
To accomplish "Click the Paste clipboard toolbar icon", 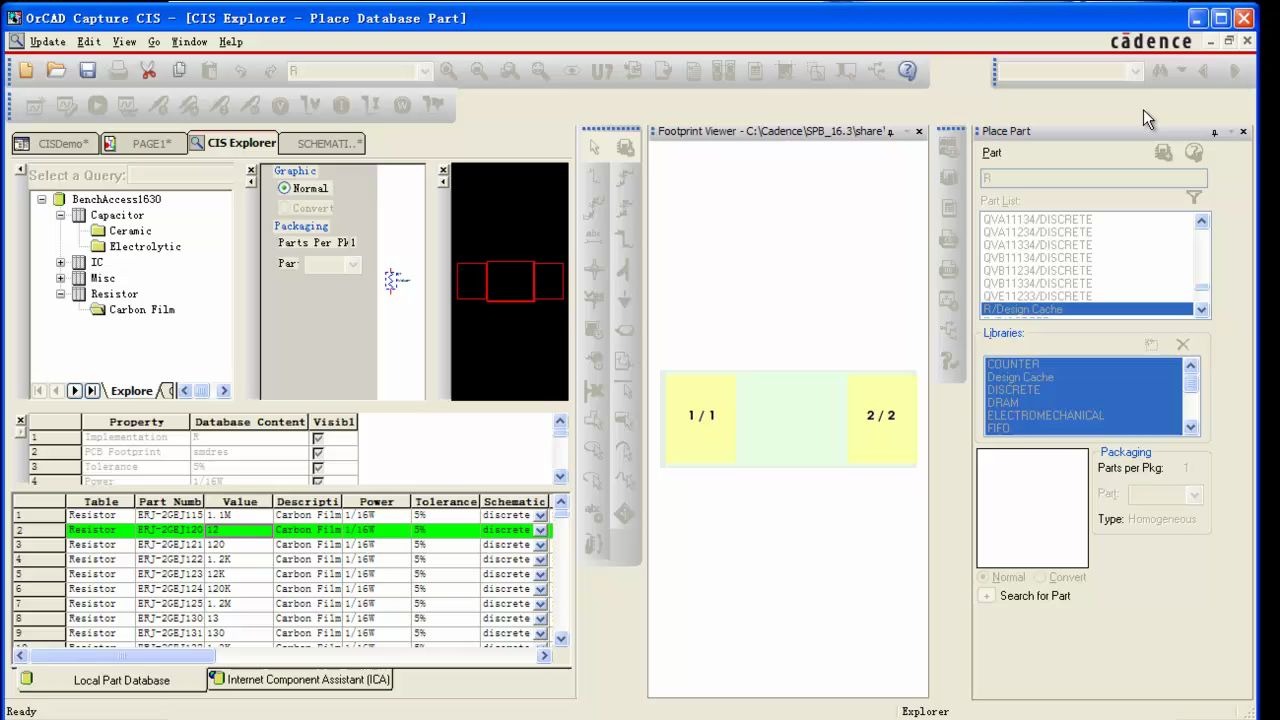I will 209,70.
